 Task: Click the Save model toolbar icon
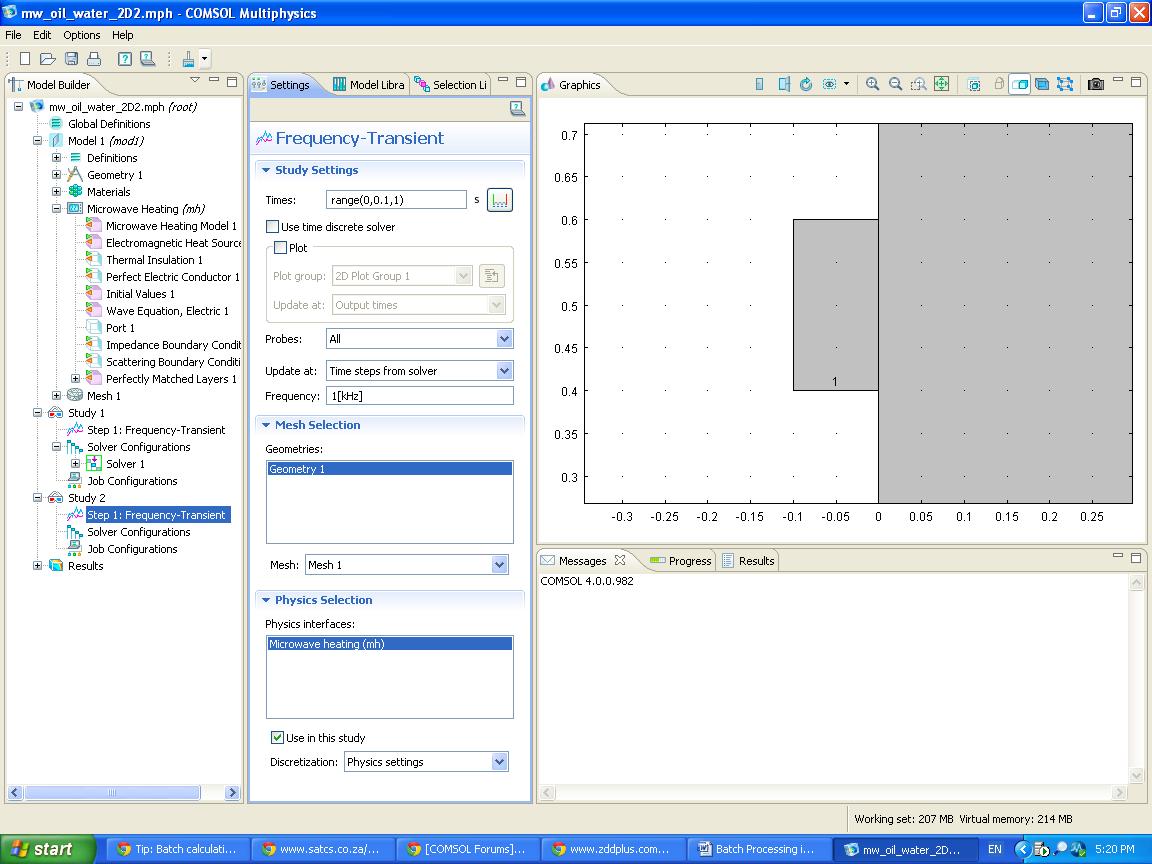coord(71,59)
